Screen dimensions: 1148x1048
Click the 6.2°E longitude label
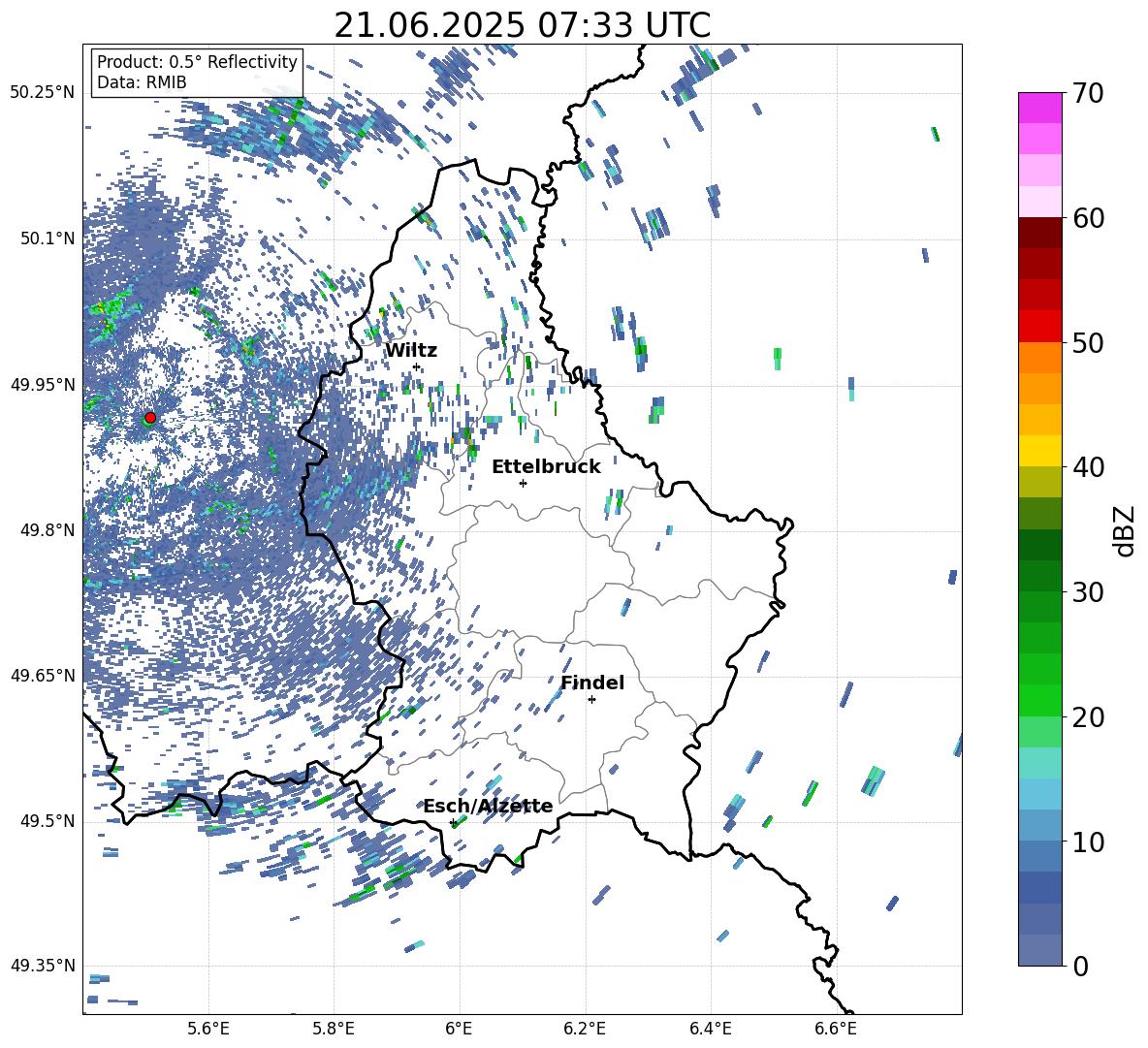[585, 1029]
